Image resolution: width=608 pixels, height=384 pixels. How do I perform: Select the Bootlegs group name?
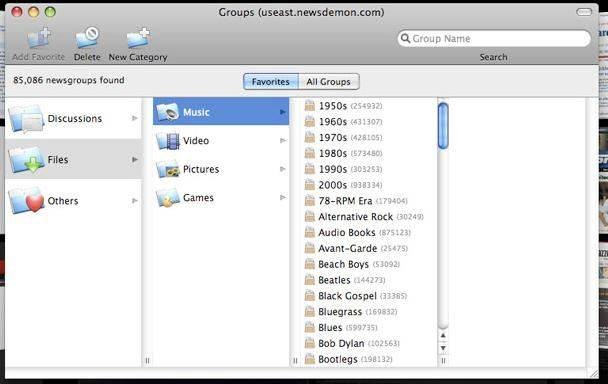pos(338,360)
